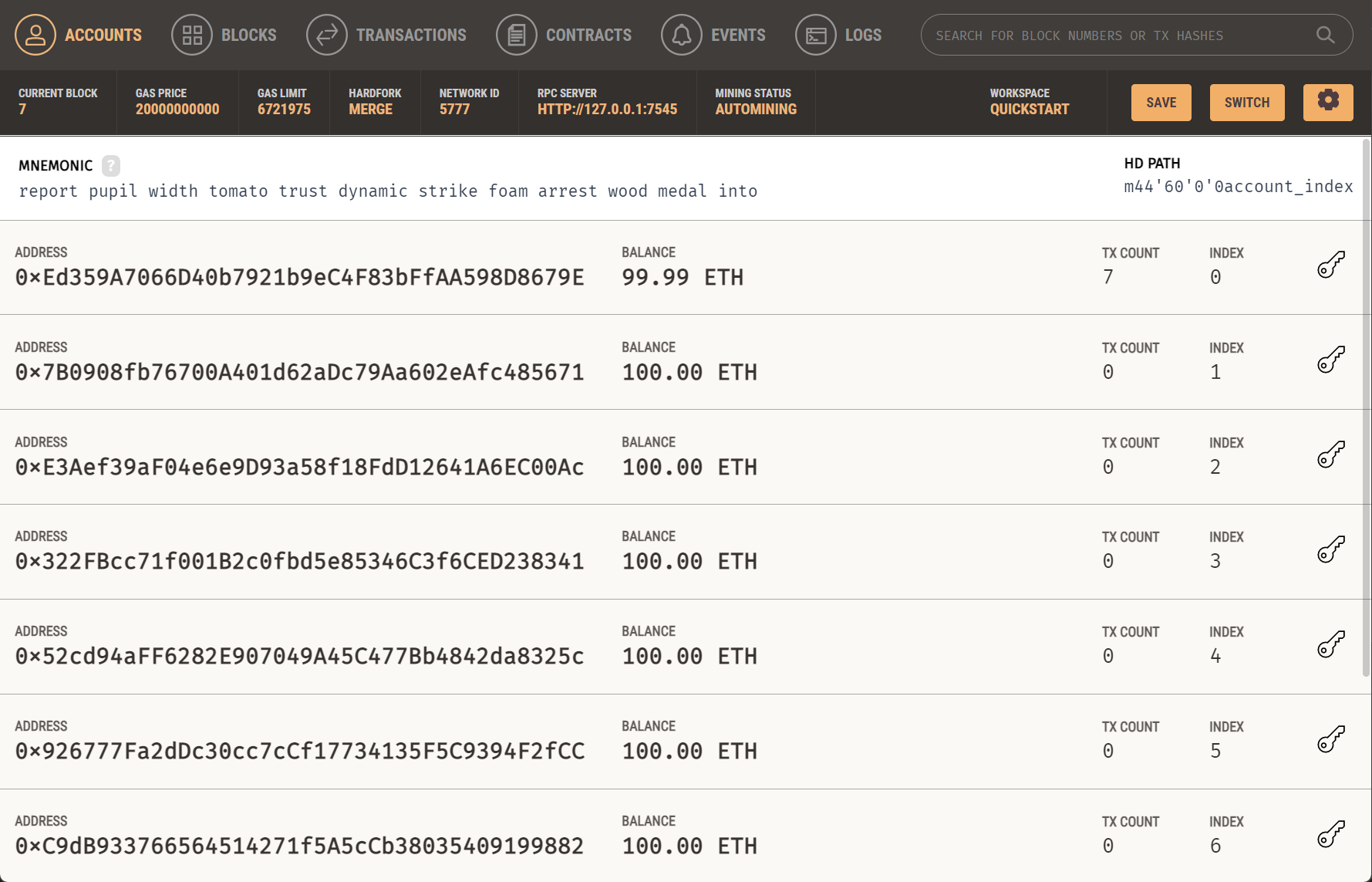Click the Accounts person icon
The width and height of the screenshot is (1372, 882).
(35, 35)
